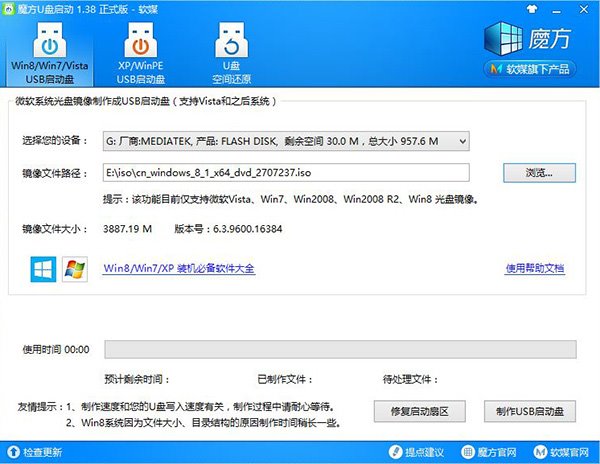This screenshot has height=464, width=600.
Task: Expand the device selection dropdown
Action: tap(461, 142)
